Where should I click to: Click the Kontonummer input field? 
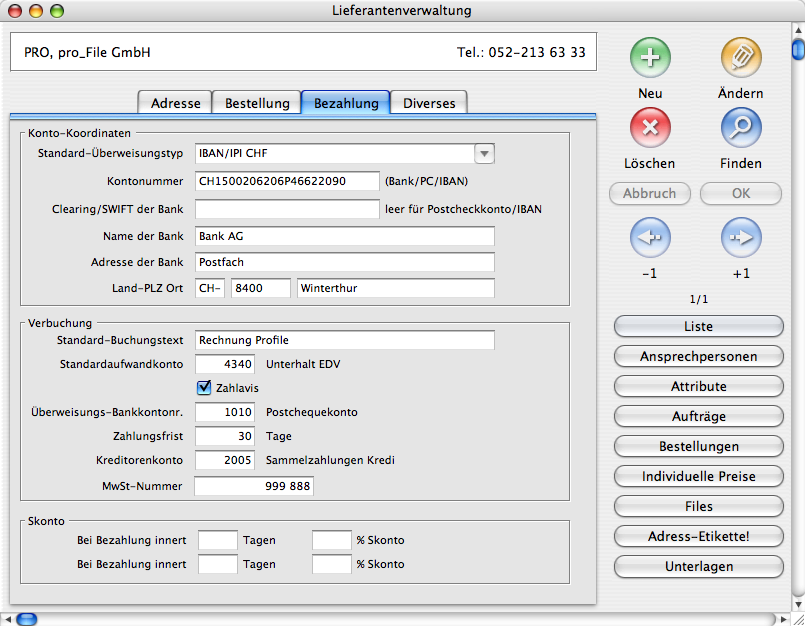287,181
